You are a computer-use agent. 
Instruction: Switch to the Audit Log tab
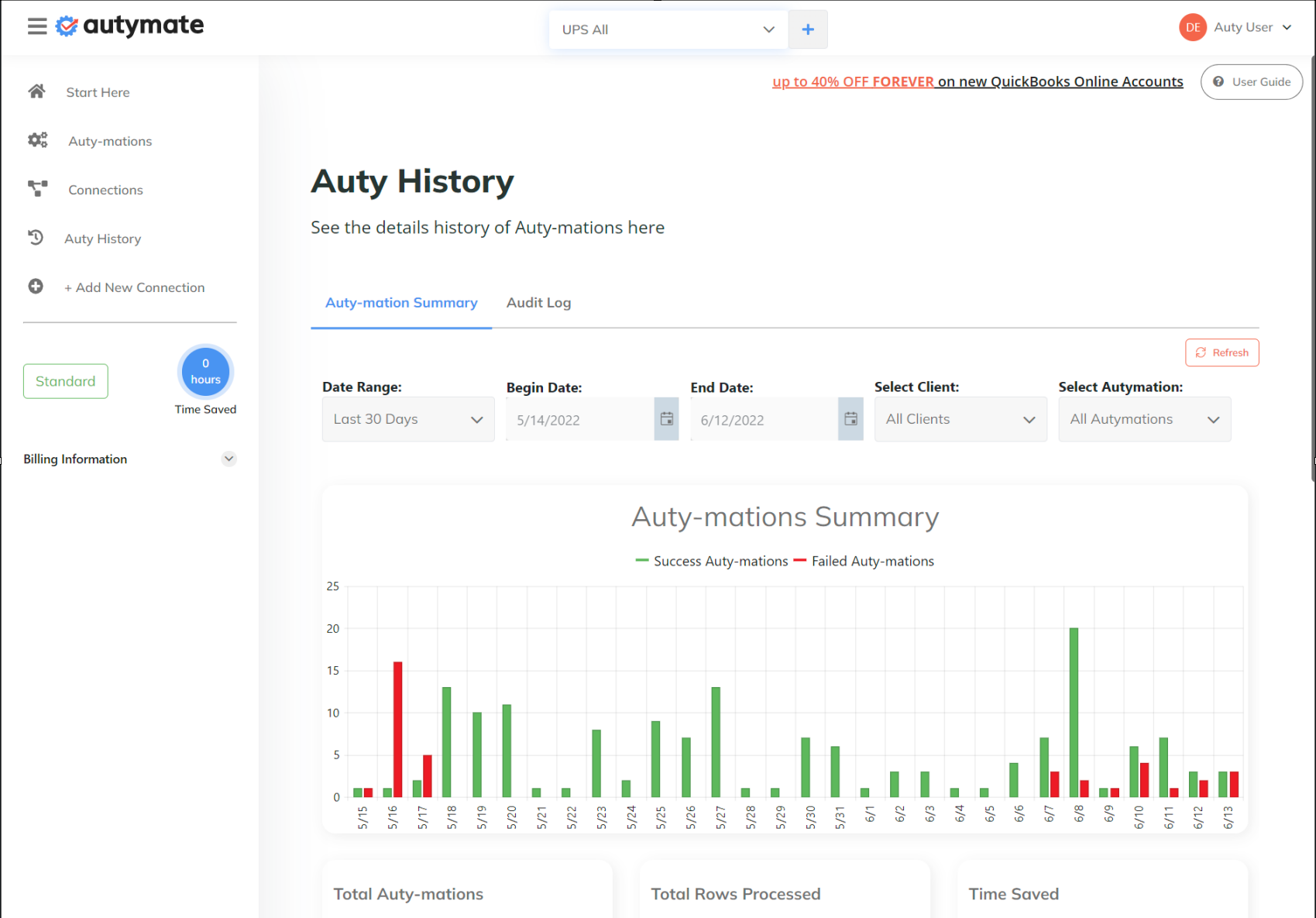point(538,303)
